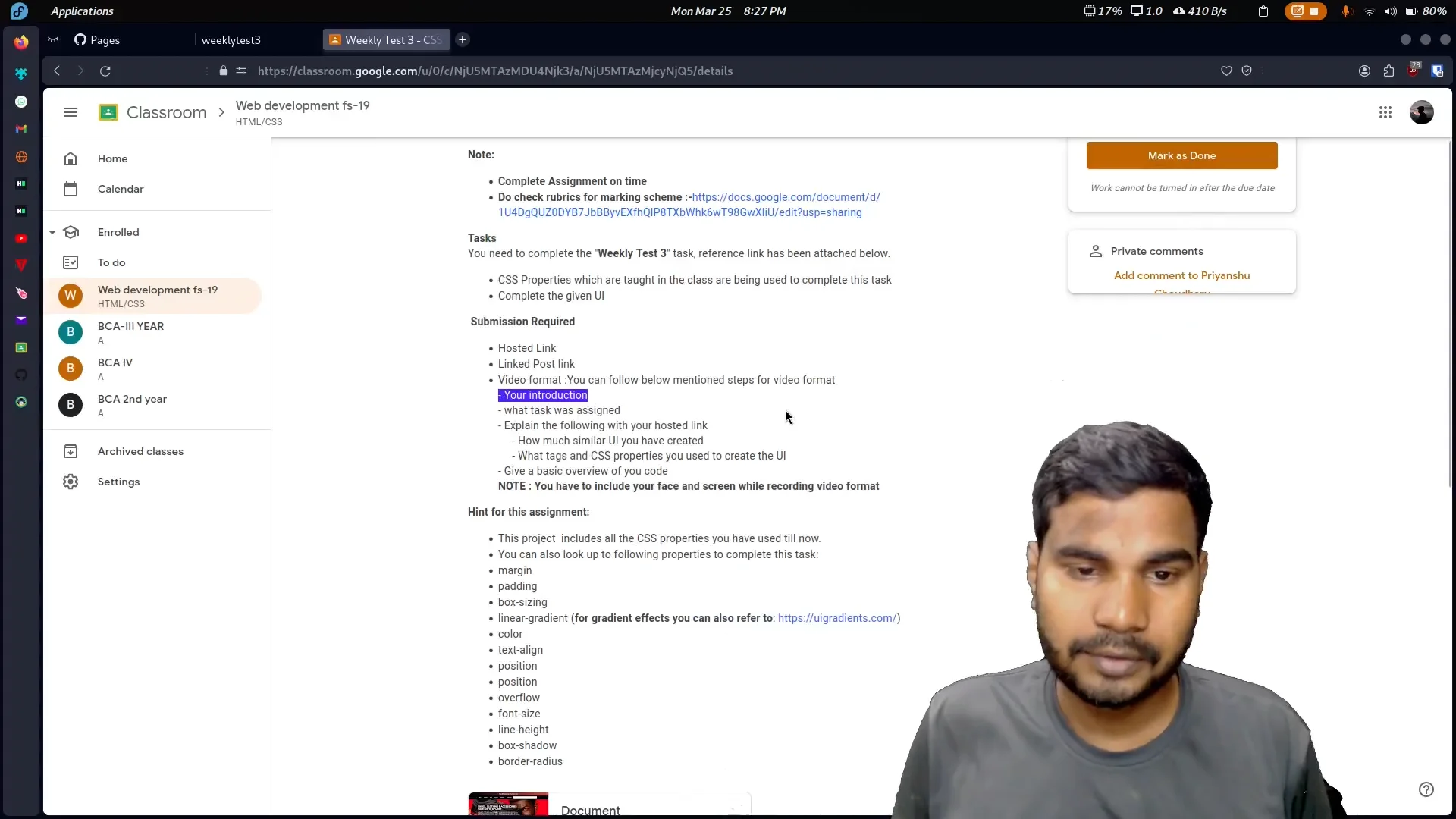Open a new browser tab
The image size is (1456, 819).
tap(462, 39)
